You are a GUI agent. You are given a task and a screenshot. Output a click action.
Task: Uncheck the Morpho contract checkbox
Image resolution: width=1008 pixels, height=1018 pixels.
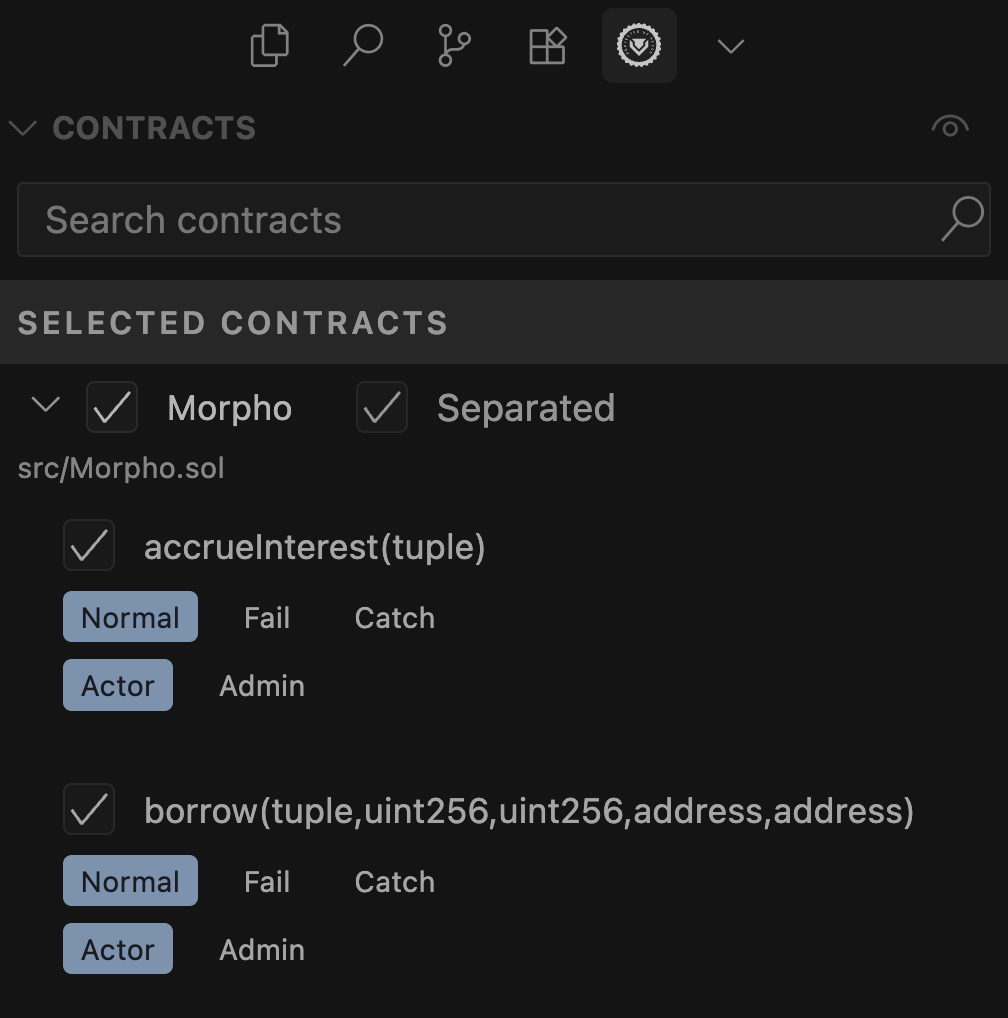tap(112, 407)
